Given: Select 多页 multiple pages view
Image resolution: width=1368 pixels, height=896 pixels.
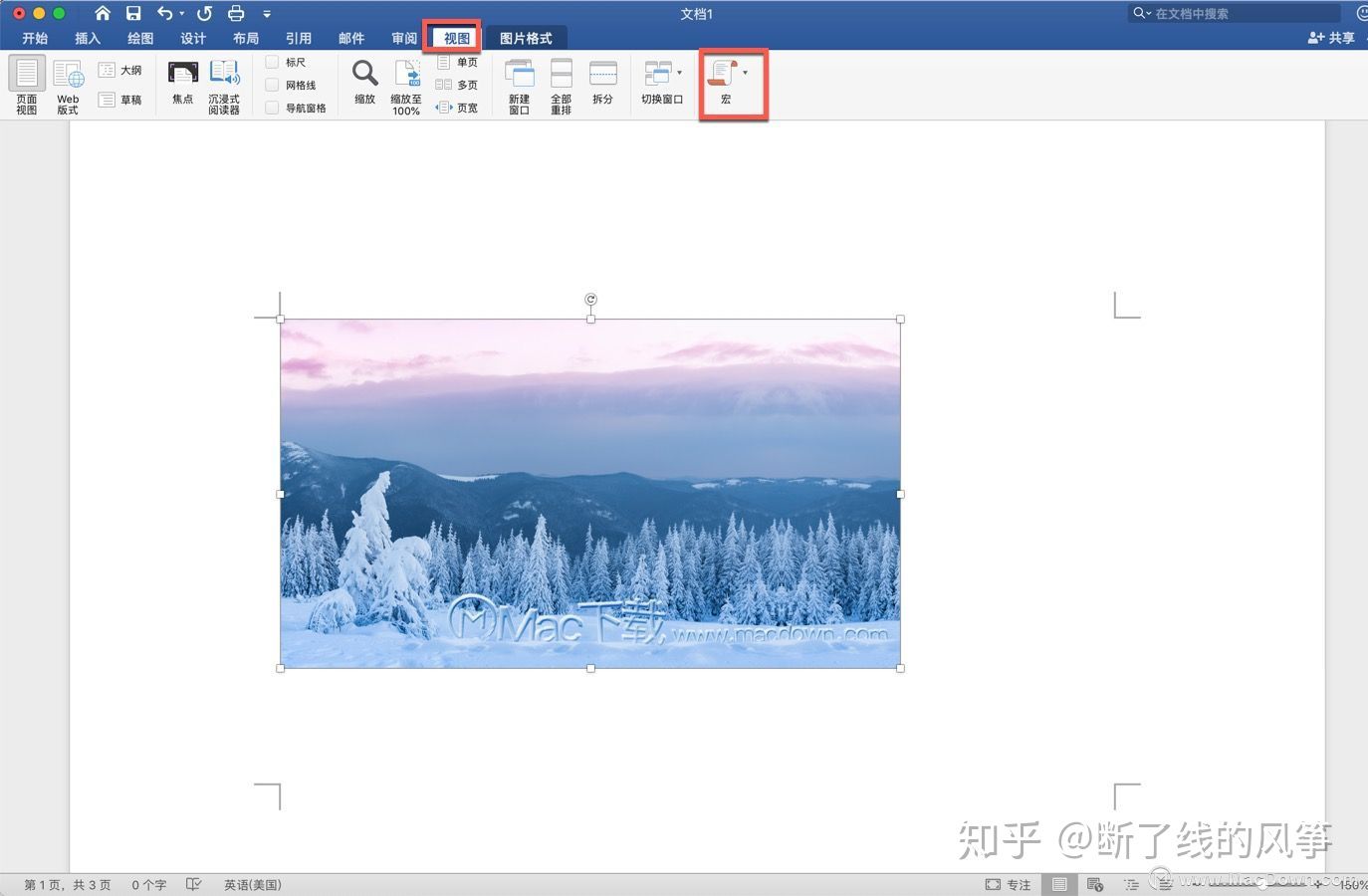Looking at the screenshot, I should (457, 85).
